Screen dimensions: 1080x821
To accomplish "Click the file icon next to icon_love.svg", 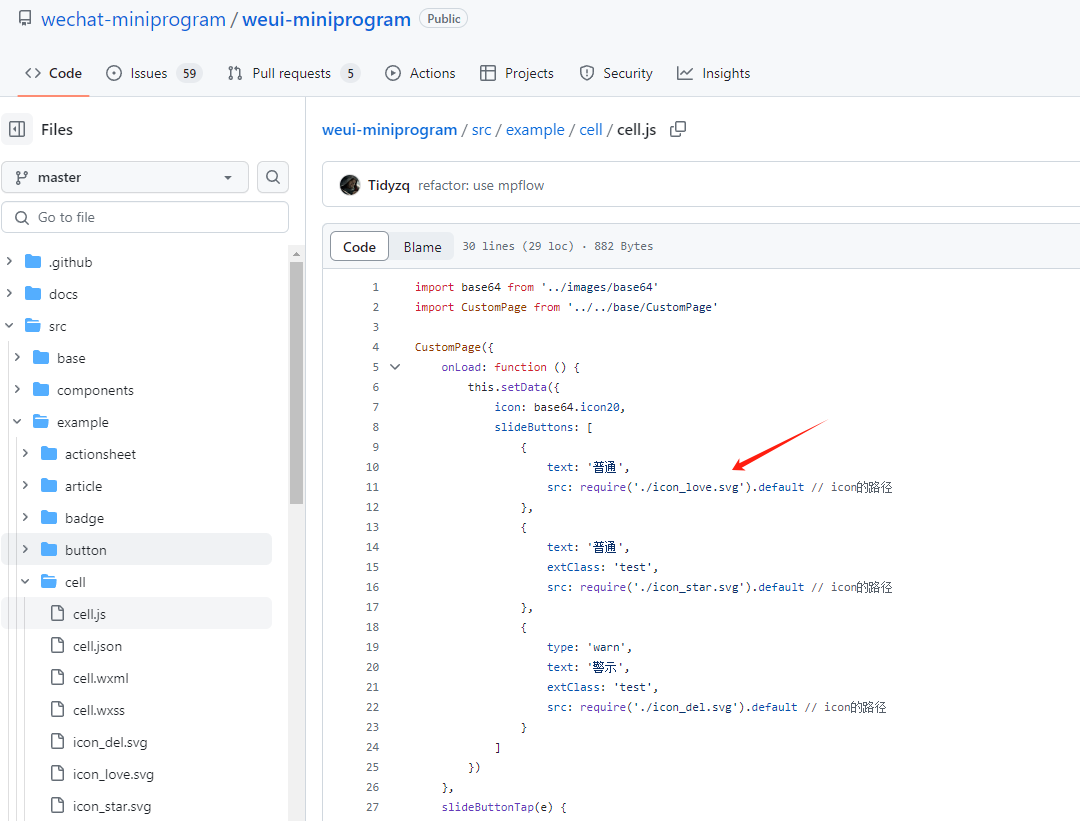I will tap(58, 773).
